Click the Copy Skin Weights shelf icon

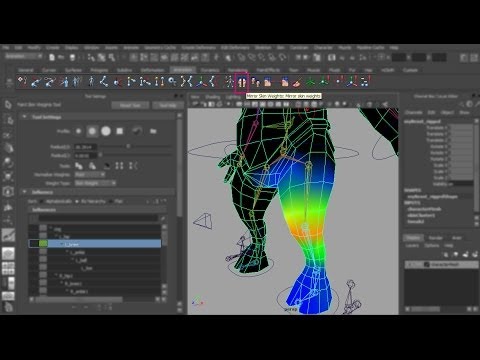click(256, 82)
